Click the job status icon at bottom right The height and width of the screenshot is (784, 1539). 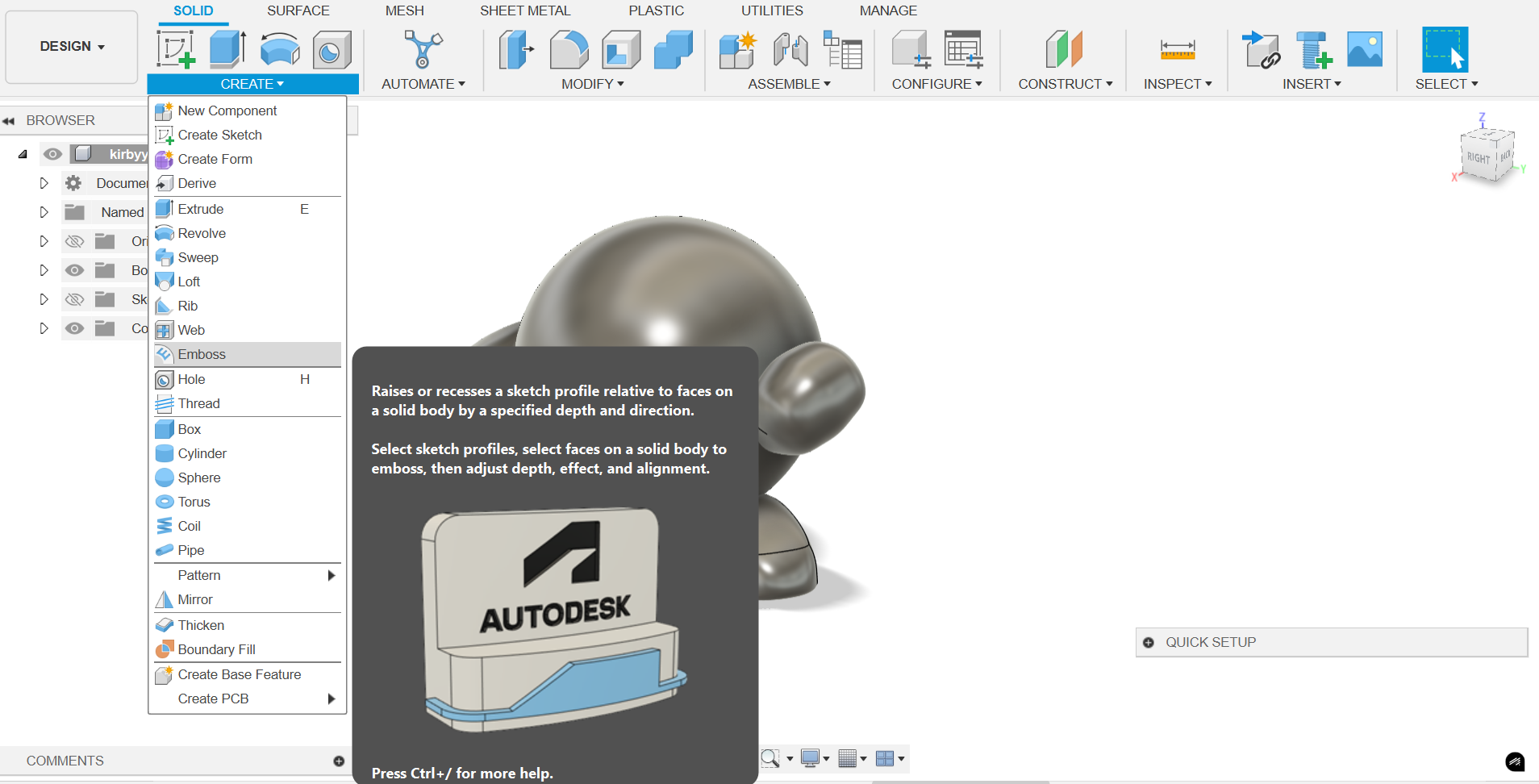[1515, 761]
